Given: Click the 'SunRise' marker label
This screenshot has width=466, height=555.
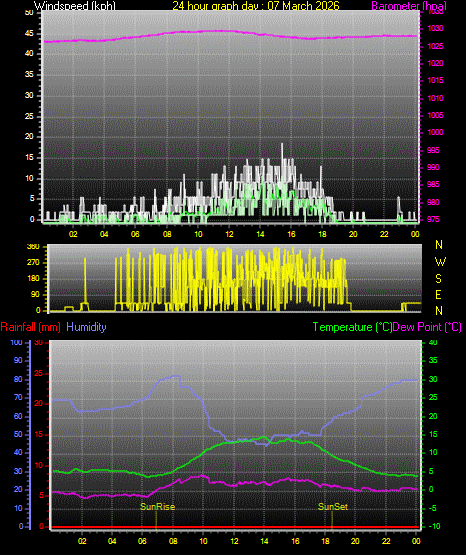Looking at the screenshot, I should coord(157,507).
